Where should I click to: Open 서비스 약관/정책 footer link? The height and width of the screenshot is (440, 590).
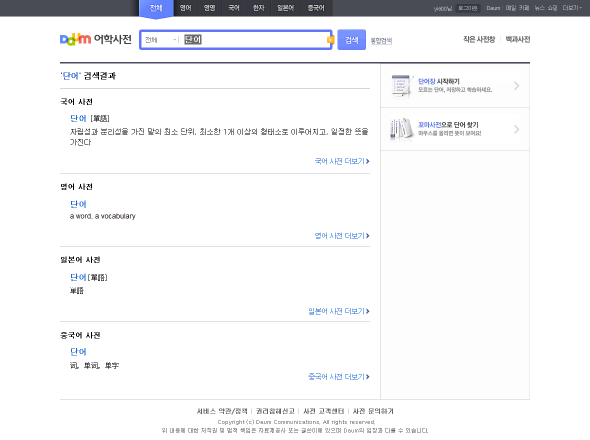click(x=222, y=411)
